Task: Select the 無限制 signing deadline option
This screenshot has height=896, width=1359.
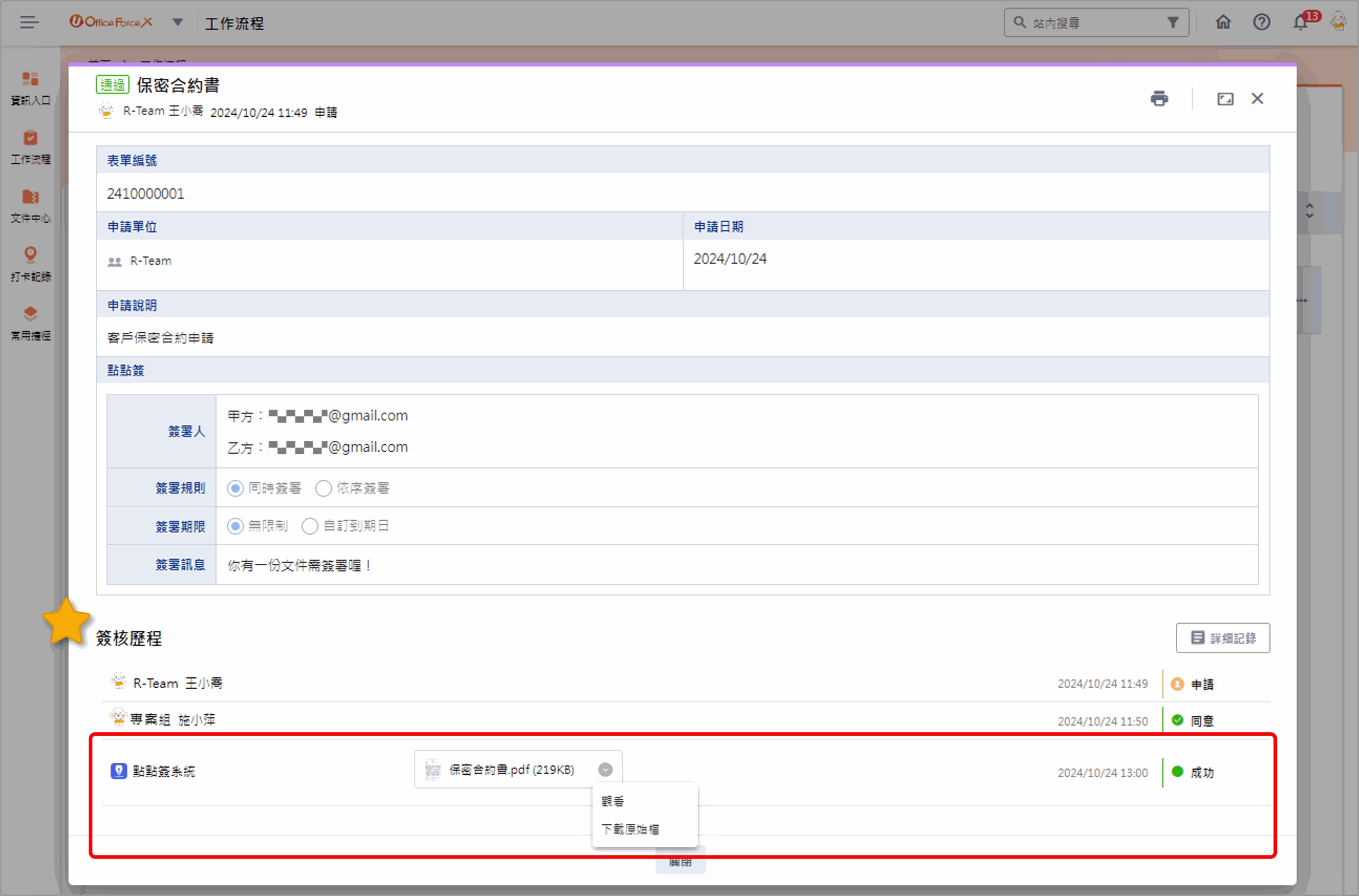Action: [235, 526]
